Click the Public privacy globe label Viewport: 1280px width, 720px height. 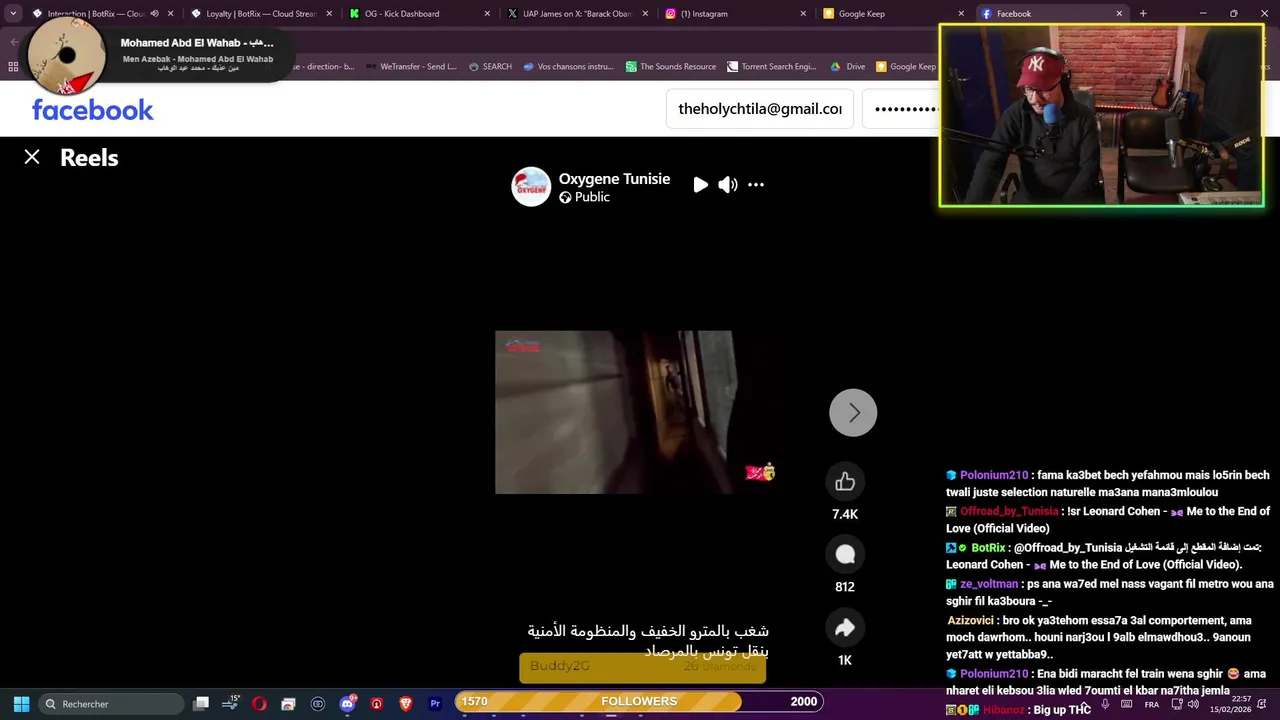584,197
